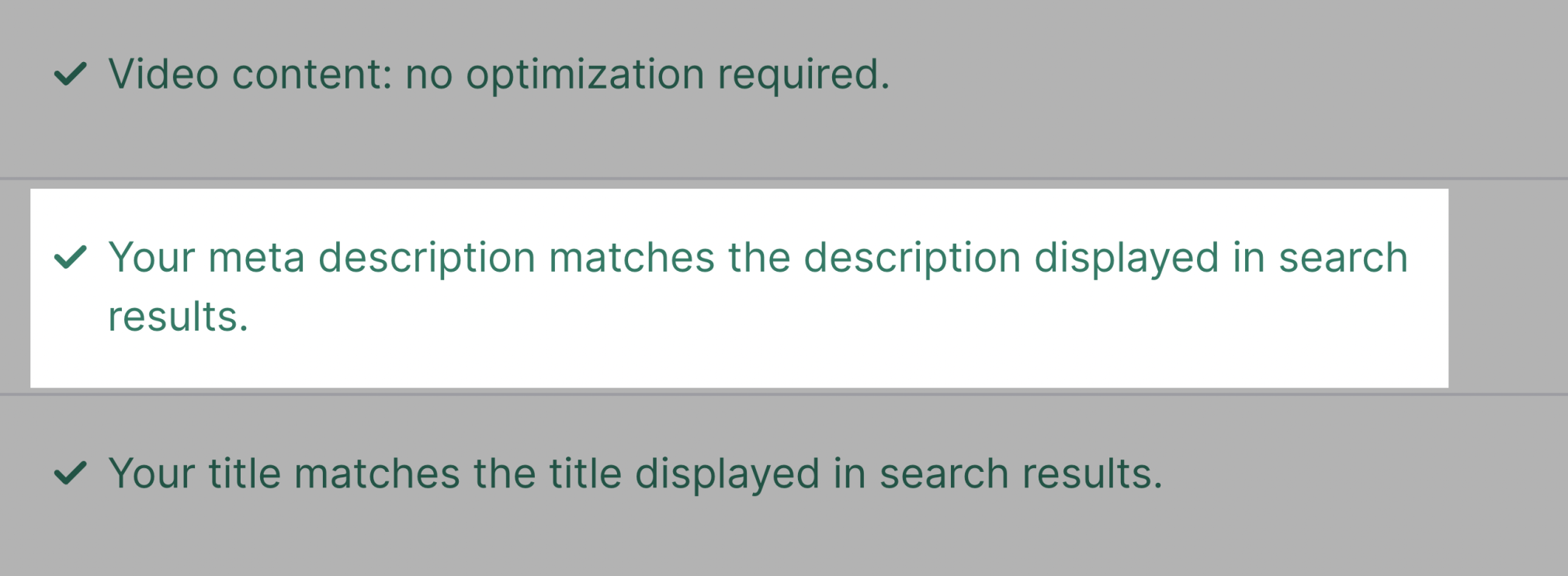Viewport: 1568px width, 576px height.
Task: Click the checkmark beside title matches message
Action: (x=70, y=474)
